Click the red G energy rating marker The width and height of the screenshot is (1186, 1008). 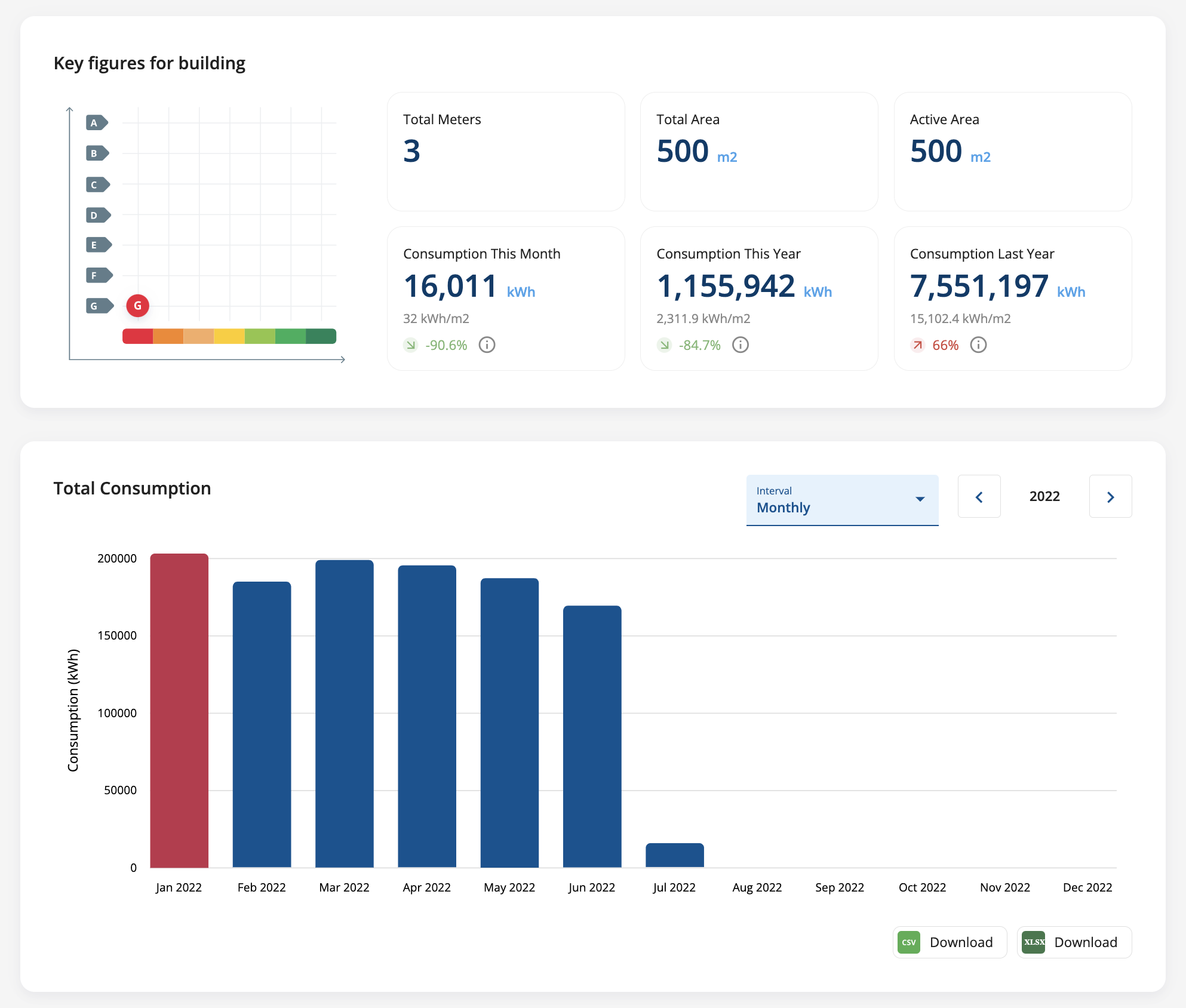tap(137, 306)
